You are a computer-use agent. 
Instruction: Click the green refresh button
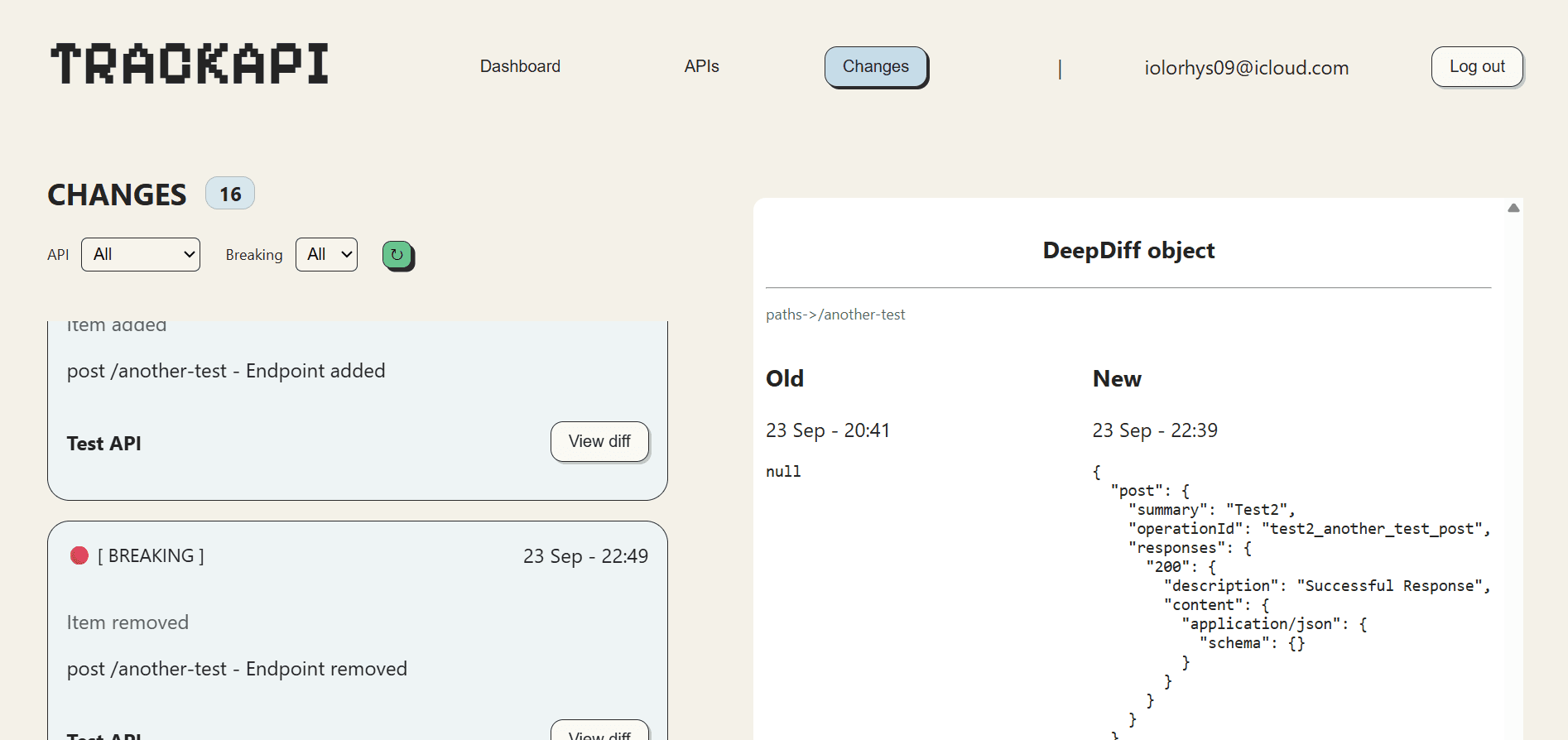pos(397,255)
